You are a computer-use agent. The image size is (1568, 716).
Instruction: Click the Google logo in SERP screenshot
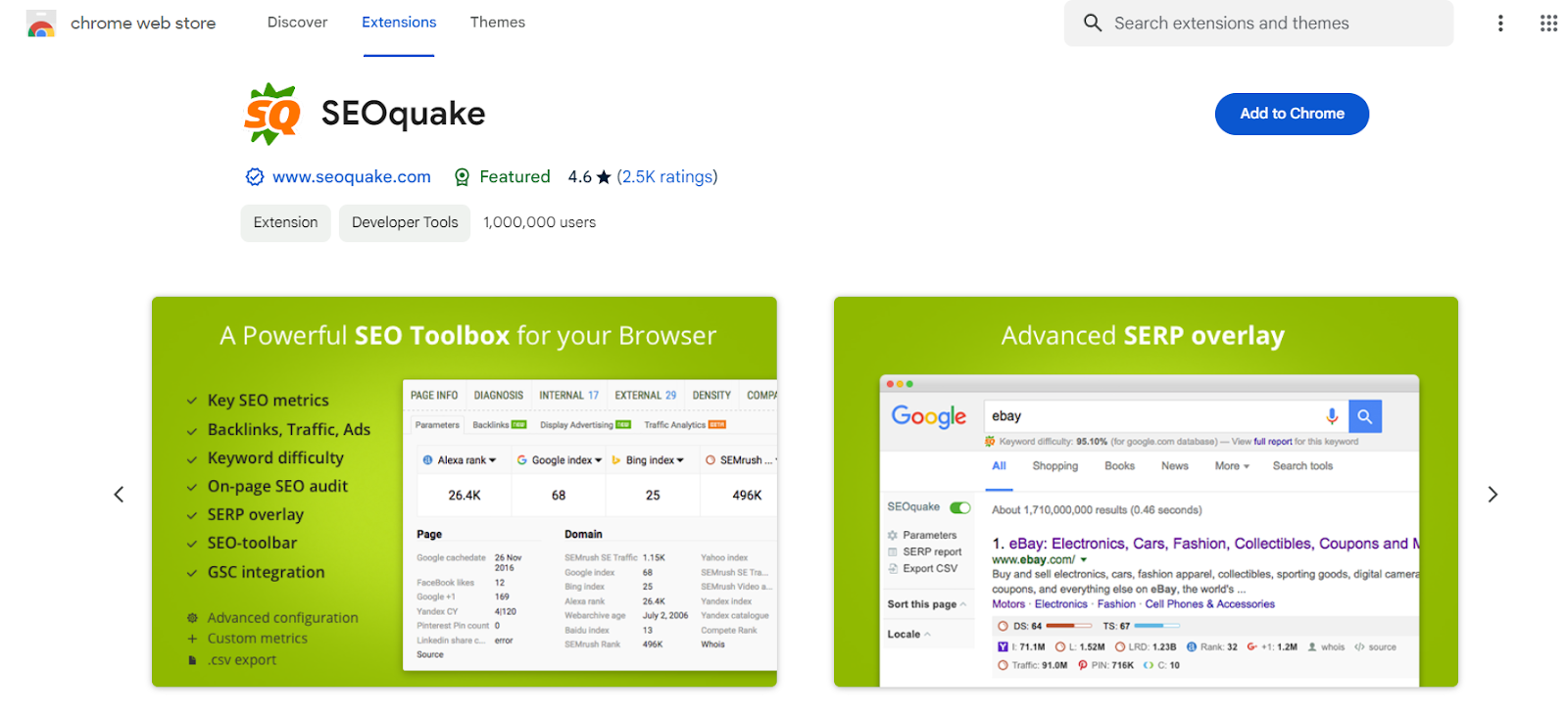929,416
